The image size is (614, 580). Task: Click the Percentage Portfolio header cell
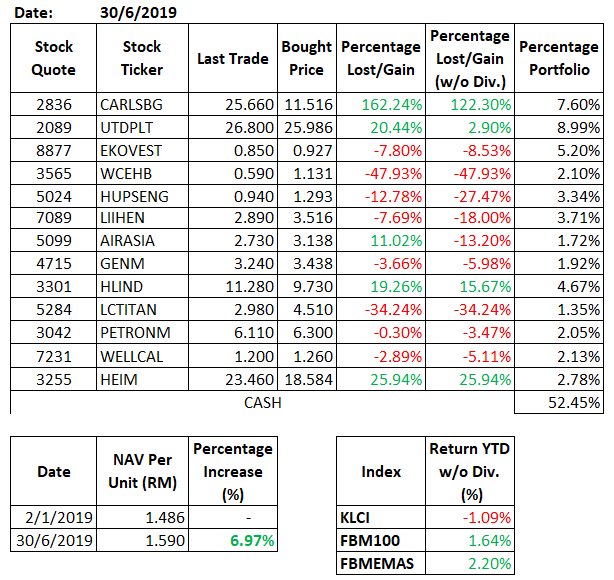(x=559, y=59)
